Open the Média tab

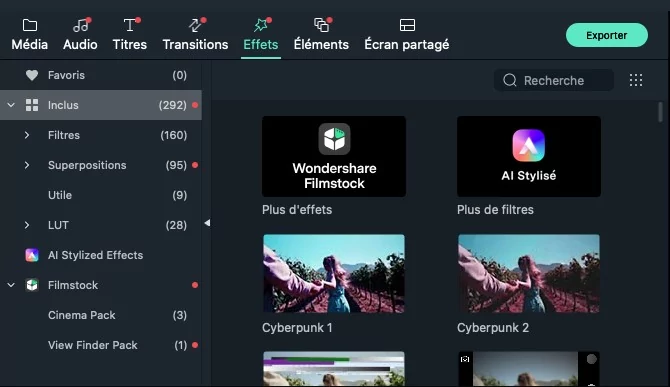click(29, 35)
